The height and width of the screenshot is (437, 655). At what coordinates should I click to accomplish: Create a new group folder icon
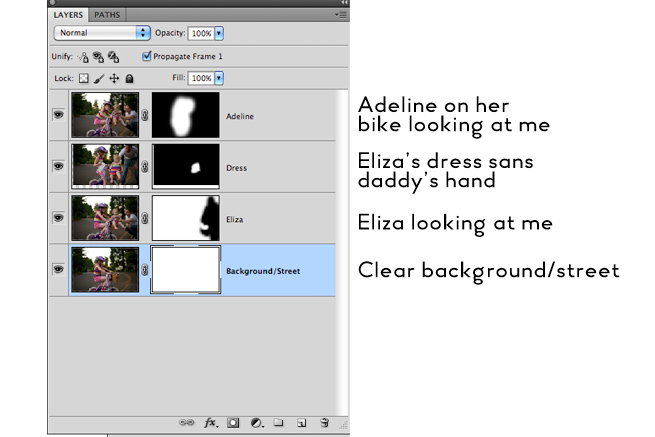279,423
